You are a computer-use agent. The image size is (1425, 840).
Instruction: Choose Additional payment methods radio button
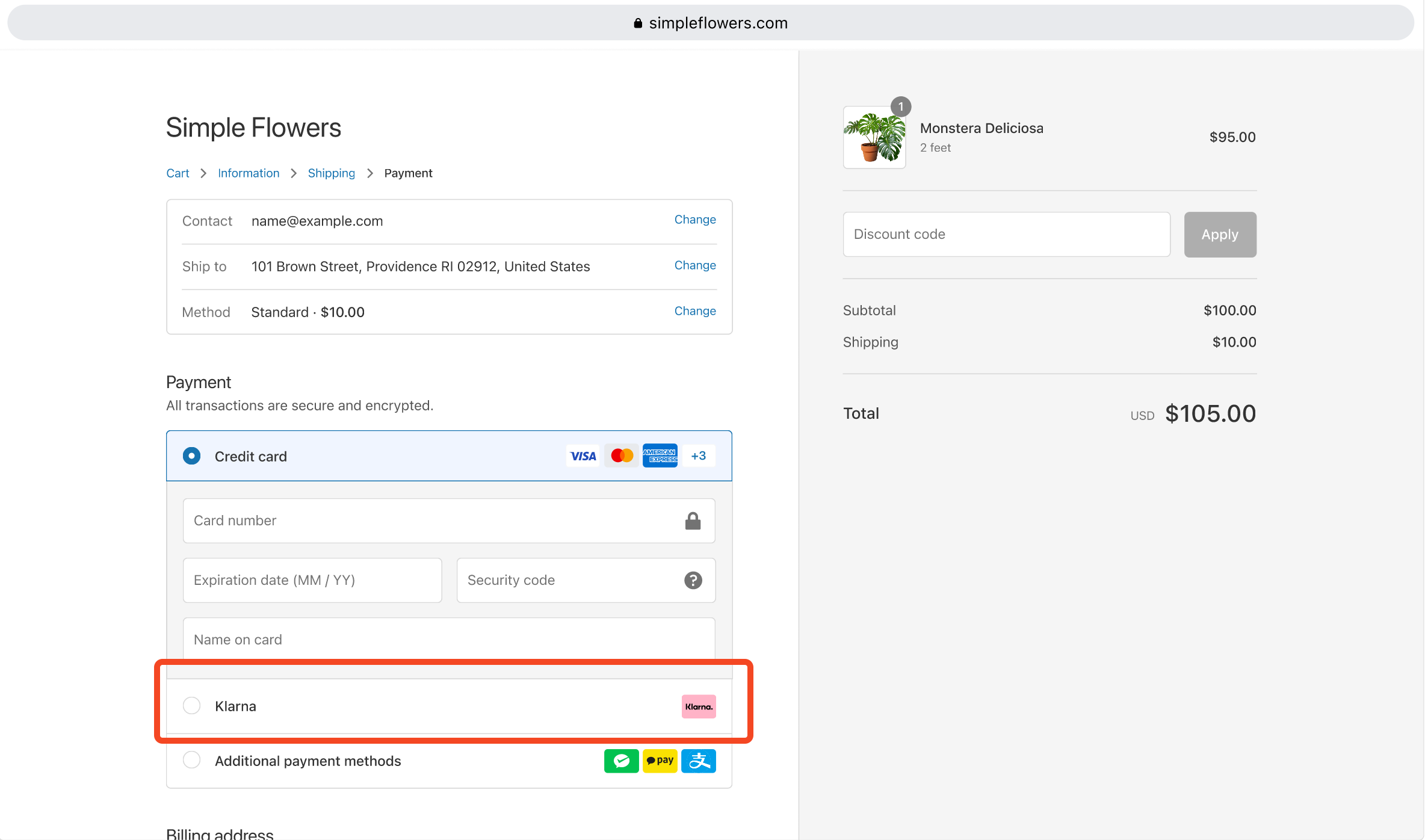[x=191, y=761]
